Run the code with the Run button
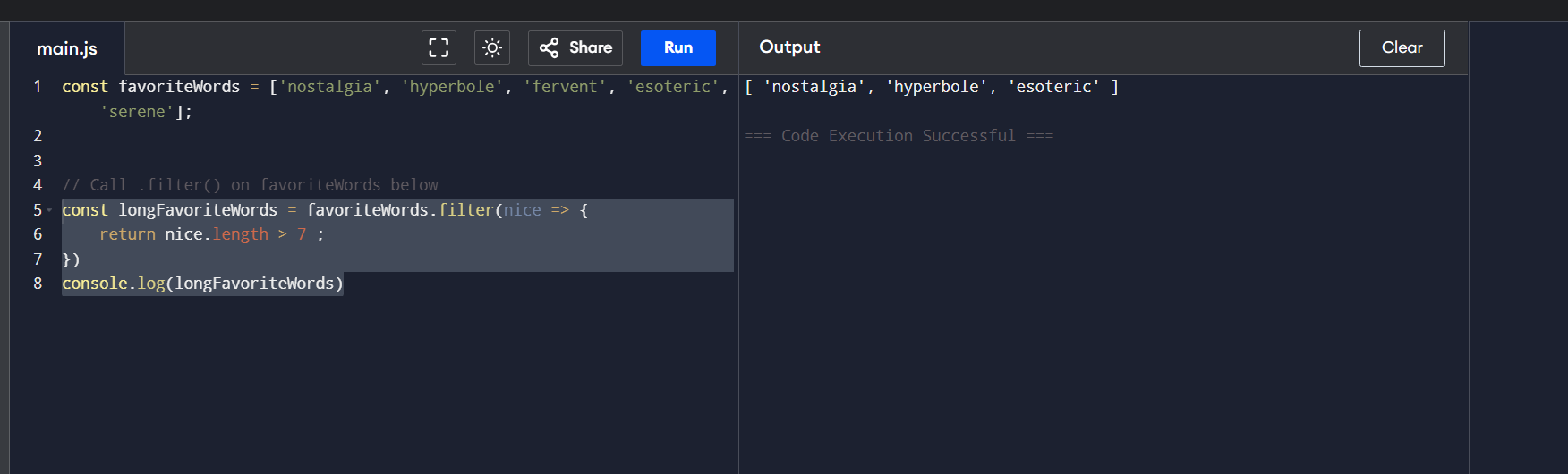 click(x=677, y=48)
